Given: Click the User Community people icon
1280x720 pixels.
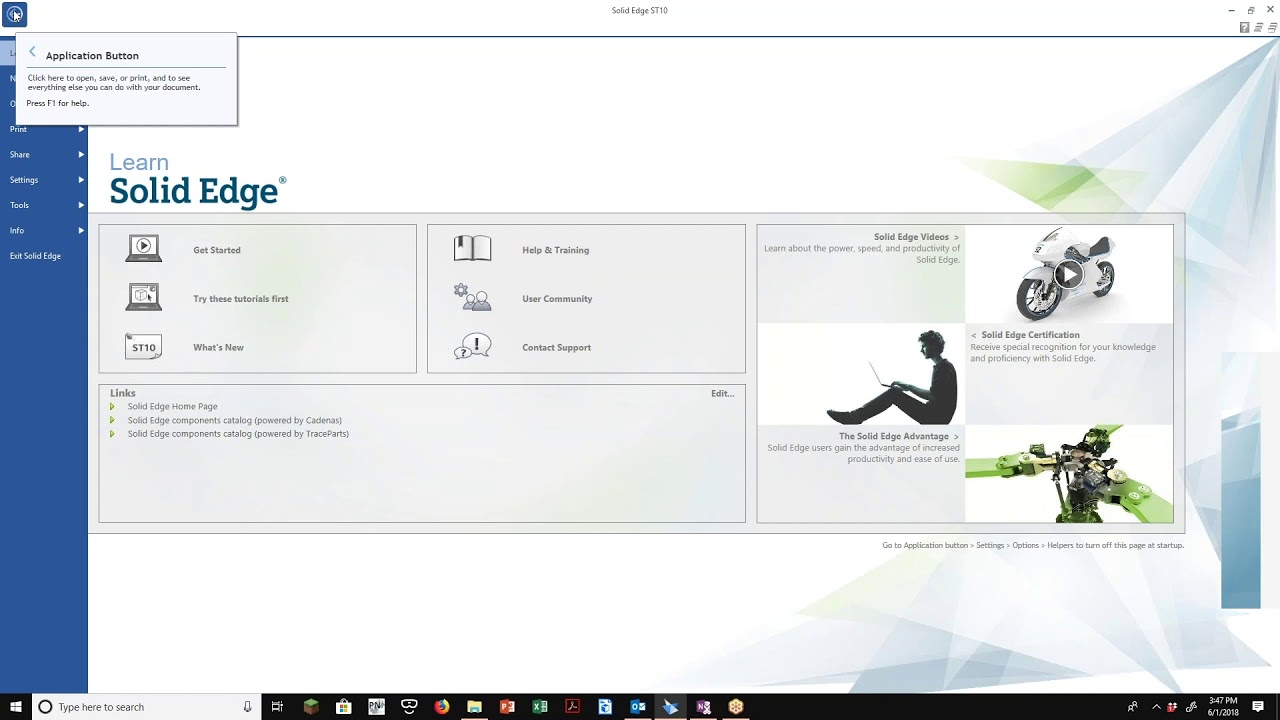Looking at the screenshot, I should pos(472,297).
